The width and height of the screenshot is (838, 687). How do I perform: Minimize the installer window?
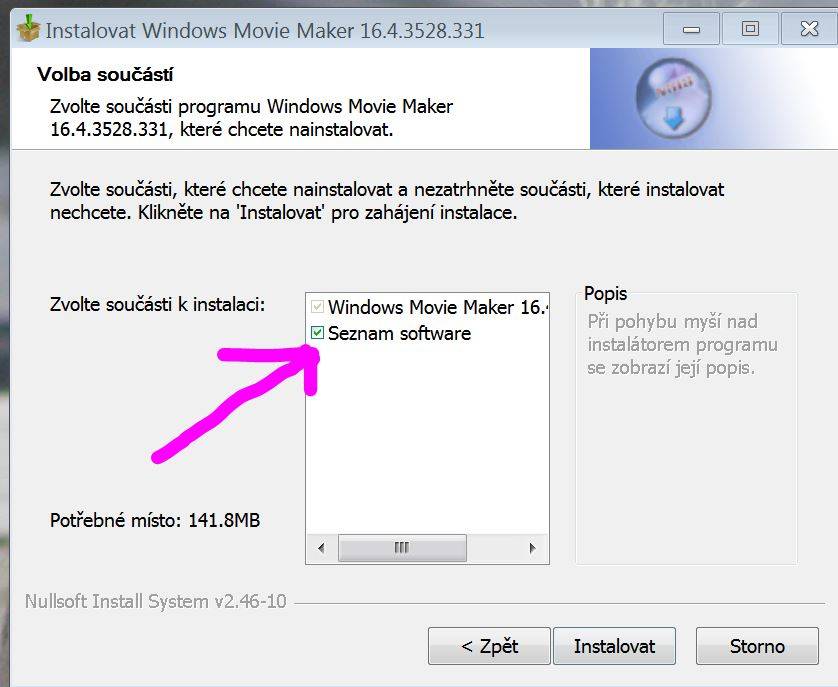coord(691,29)
